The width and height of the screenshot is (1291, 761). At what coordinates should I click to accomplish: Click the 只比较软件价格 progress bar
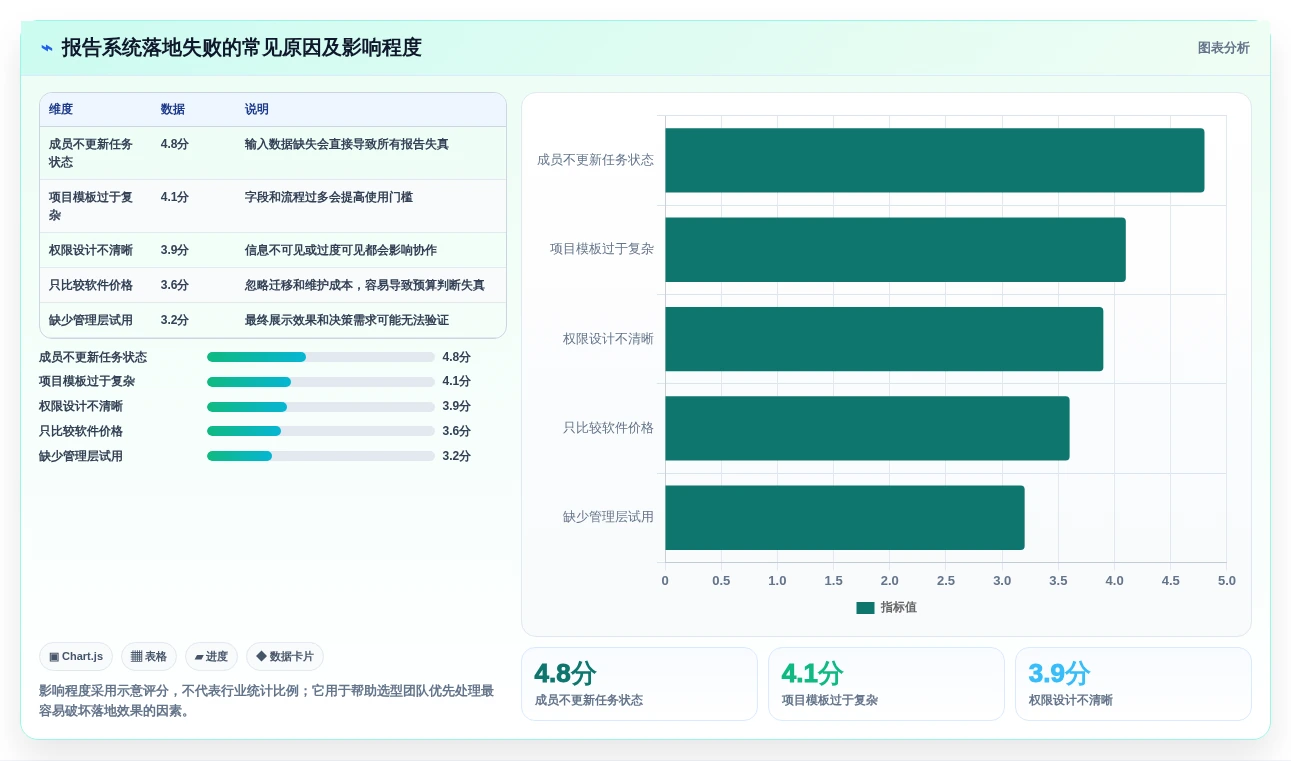point(321,432)
